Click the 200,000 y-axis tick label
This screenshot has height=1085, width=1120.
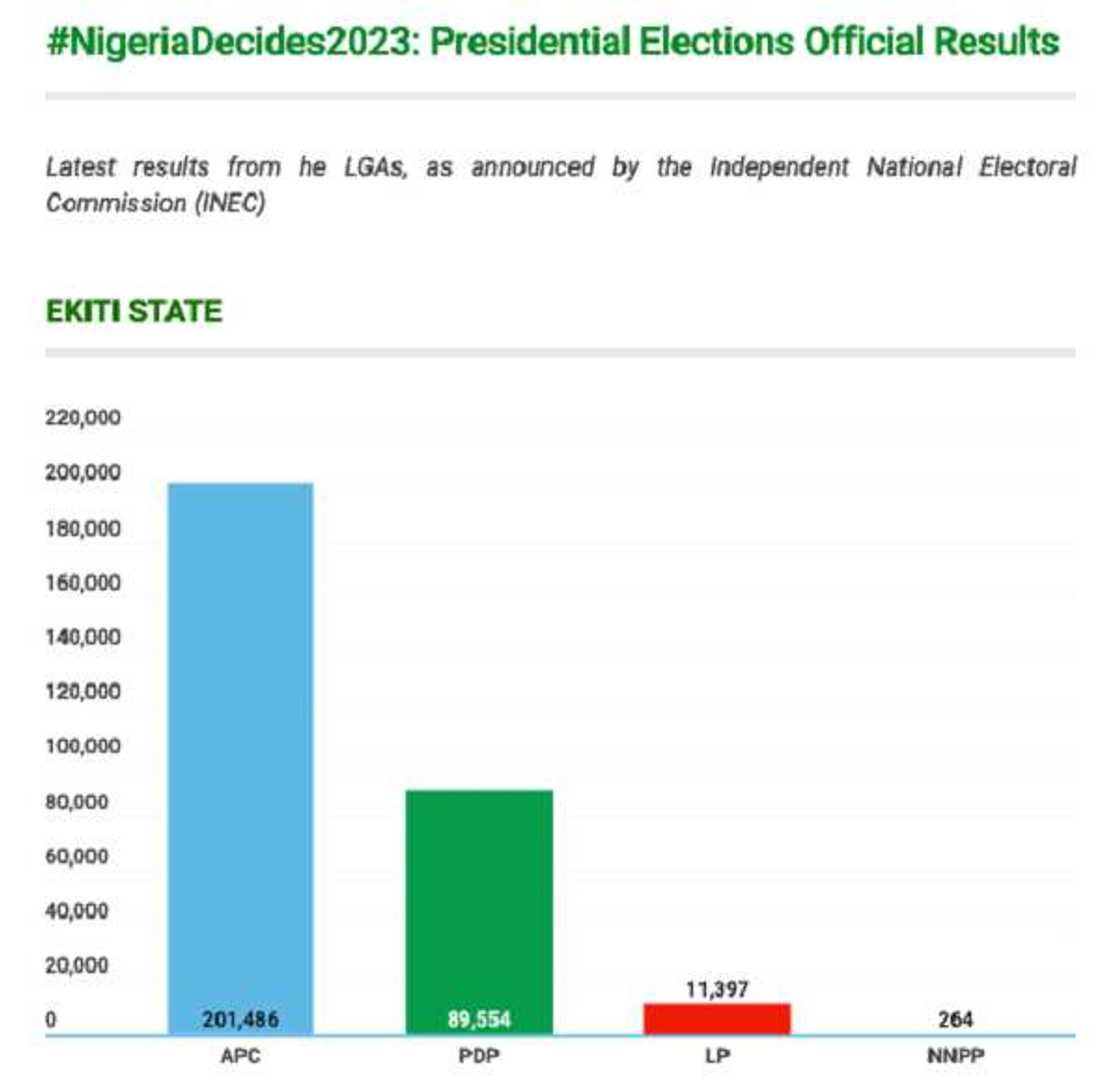(x=84, y=473)
